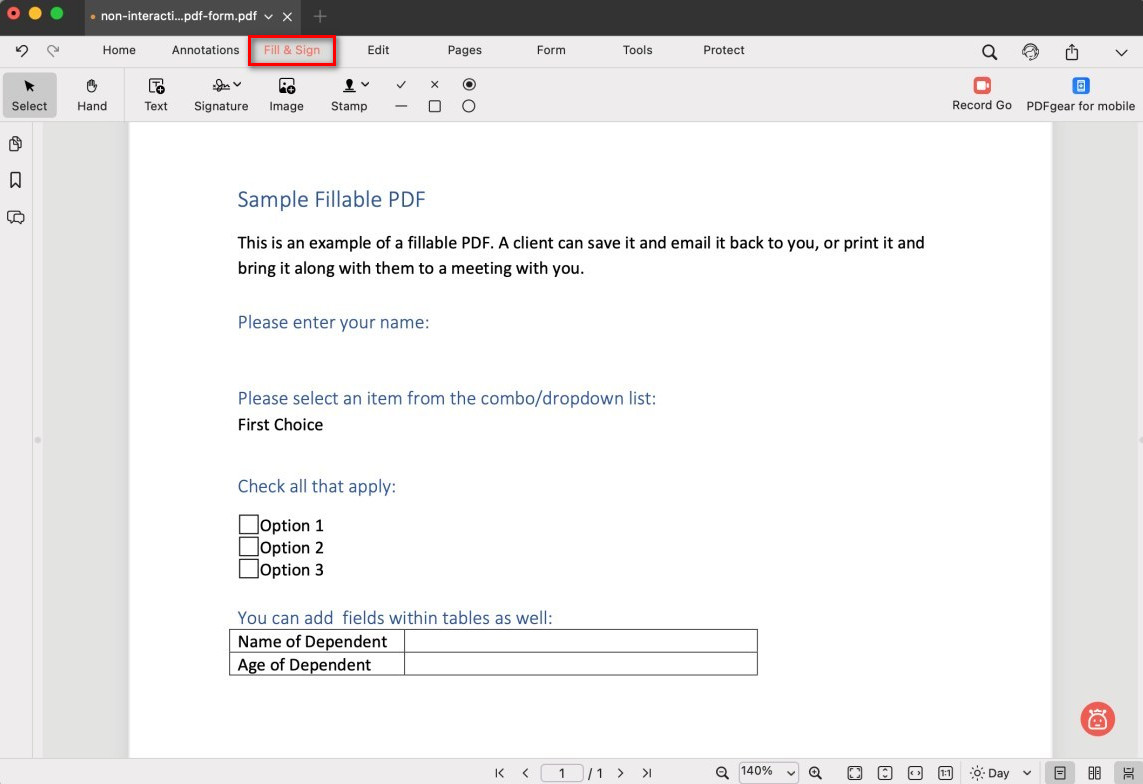Check the Option 1 checkbox
1143x784 pixels.
click(248, 524)
